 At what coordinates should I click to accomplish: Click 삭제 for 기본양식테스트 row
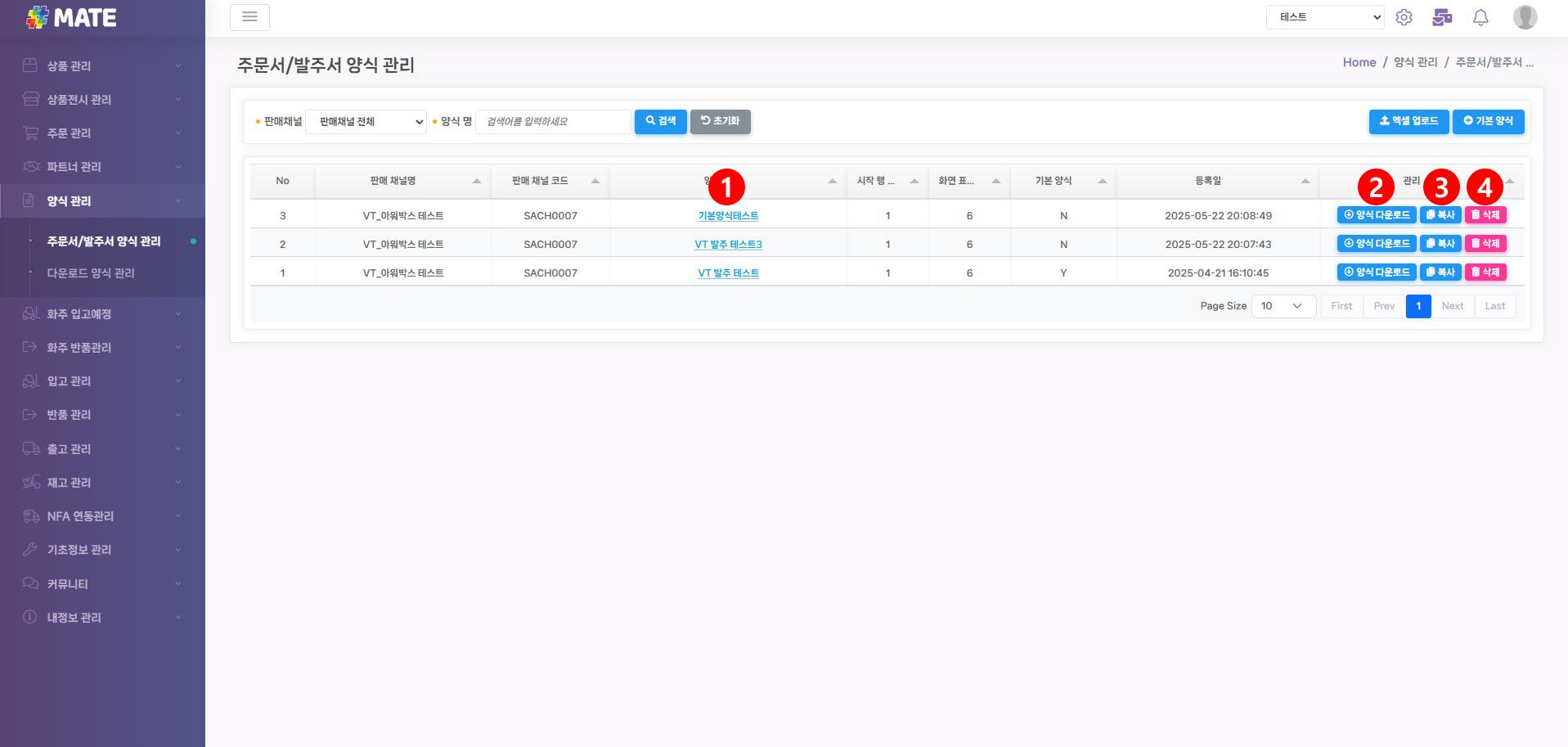click(x=1485, y=215)
